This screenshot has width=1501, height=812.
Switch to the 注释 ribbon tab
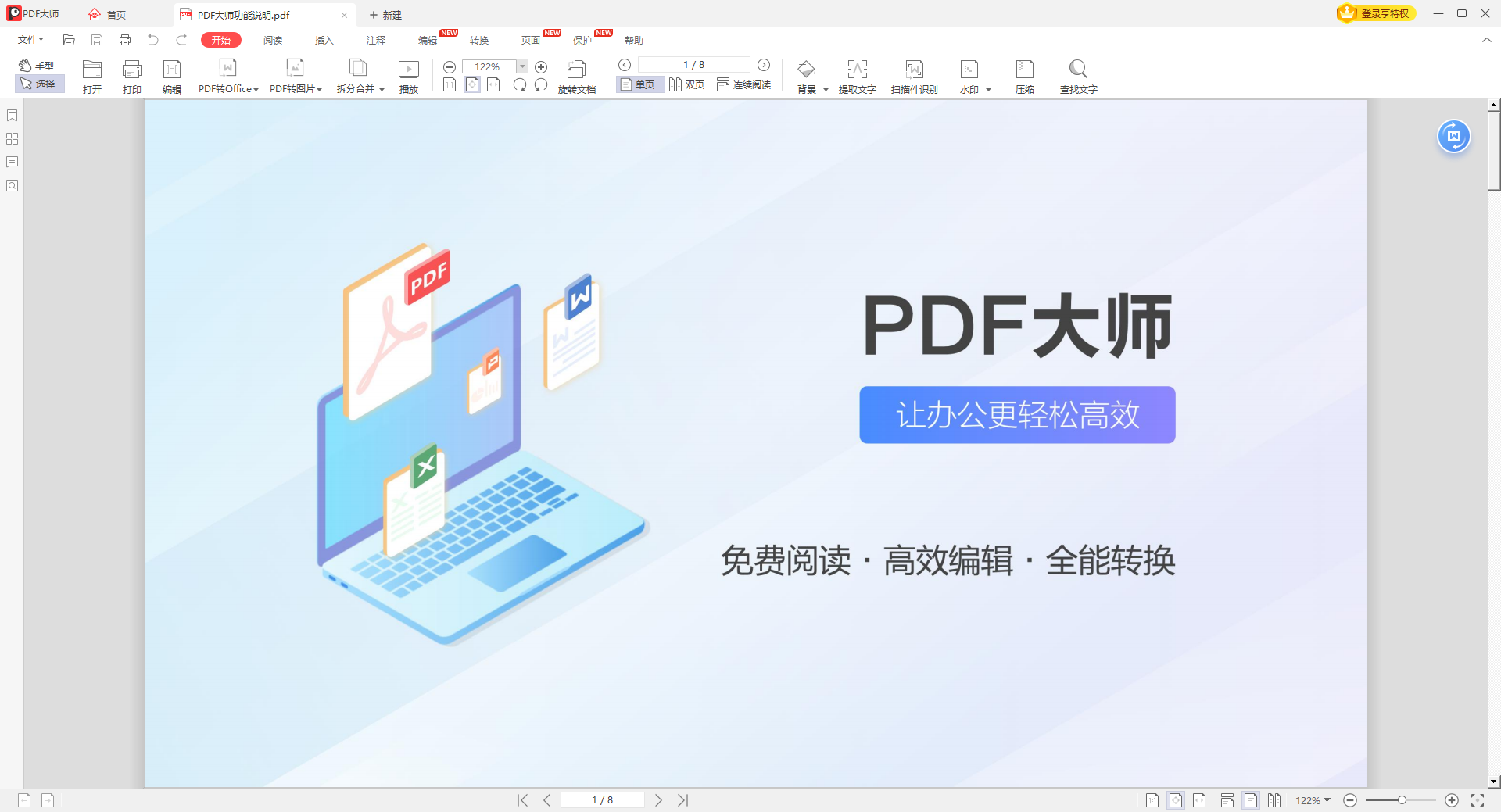(x=375, y=40)
